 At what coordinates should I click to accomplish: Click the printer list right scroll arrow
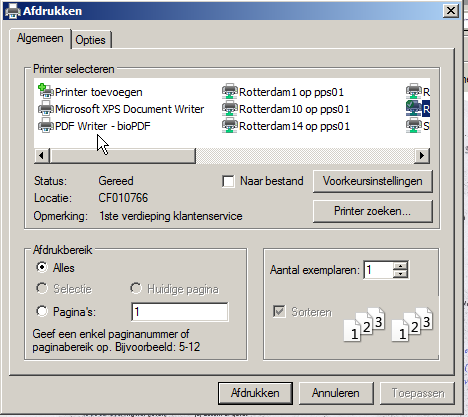click(x=422, y=156)
